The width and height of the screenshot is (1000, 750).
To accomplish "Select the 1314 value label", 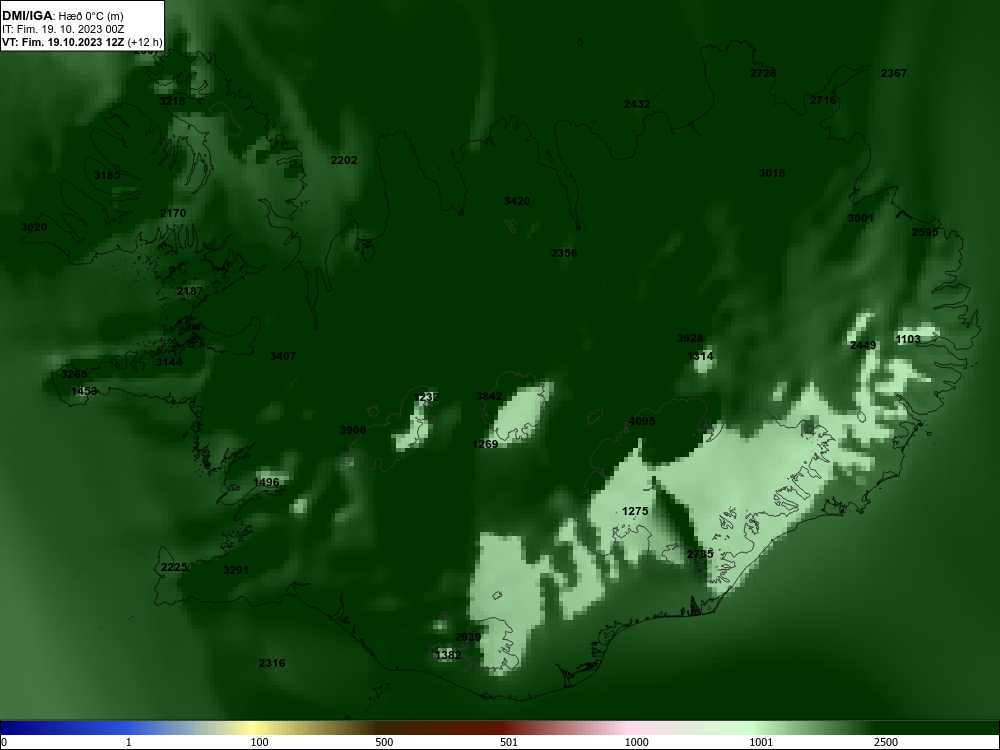I will tap(700, 356).
